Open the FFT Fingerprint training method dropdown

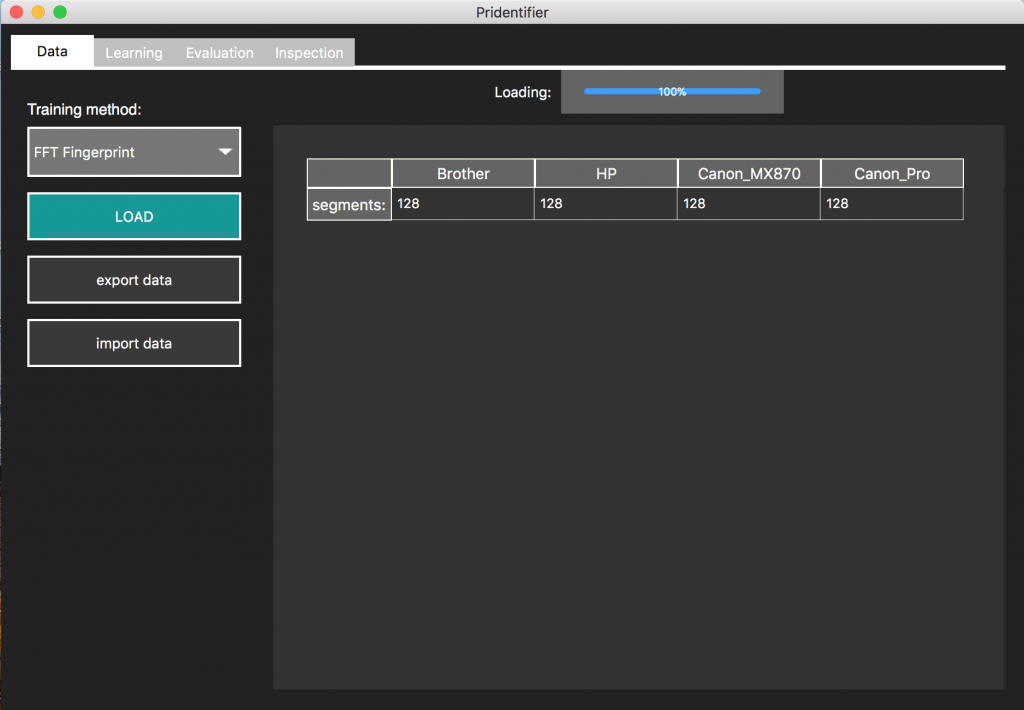[134, 152]
